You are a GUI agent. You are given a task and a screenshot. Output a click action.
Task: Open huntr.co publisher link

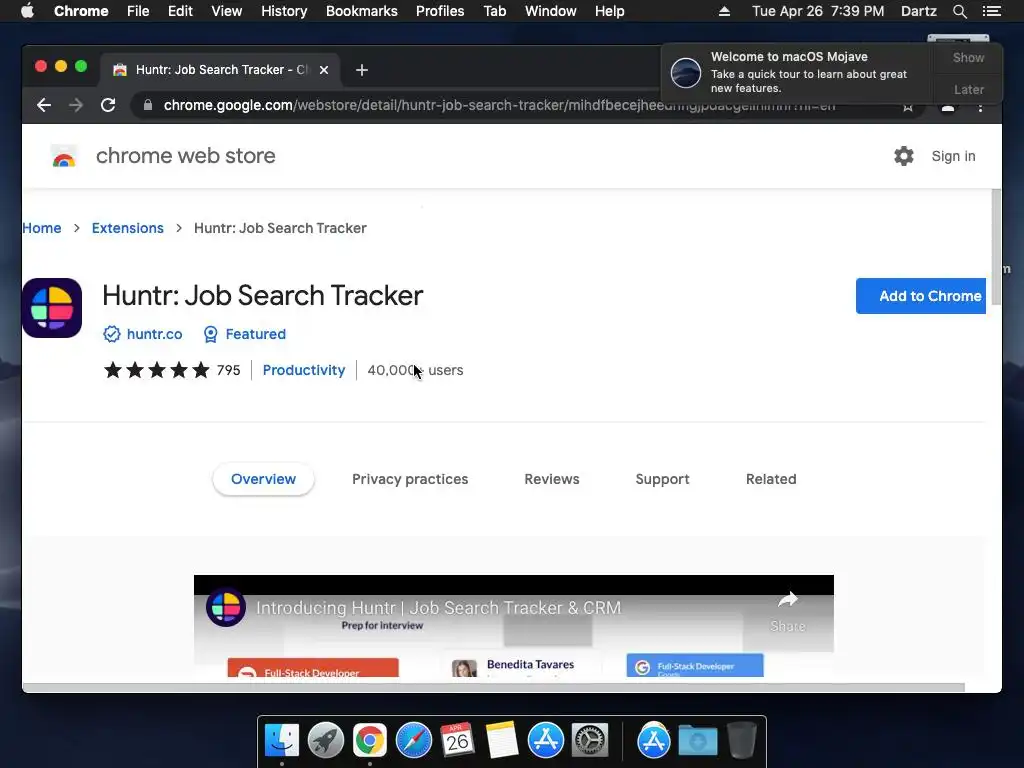pos(154,334)
